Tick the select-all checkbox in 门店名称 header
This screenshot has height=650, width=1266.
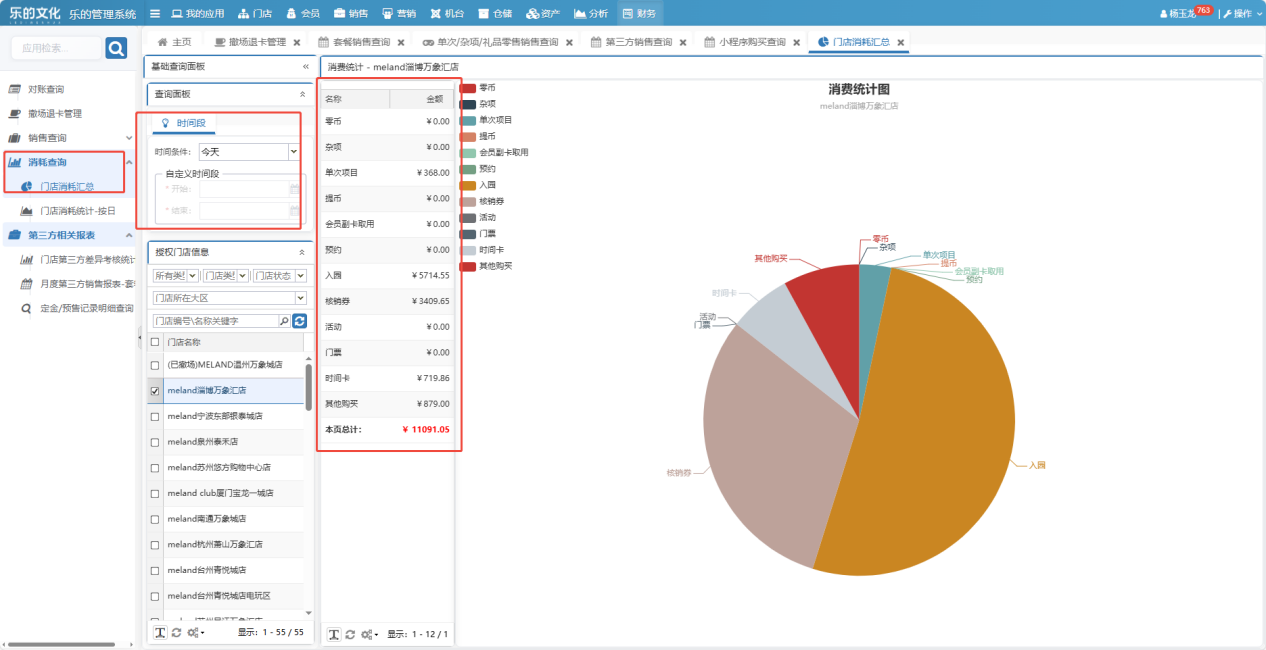click(x=155, y=342)
